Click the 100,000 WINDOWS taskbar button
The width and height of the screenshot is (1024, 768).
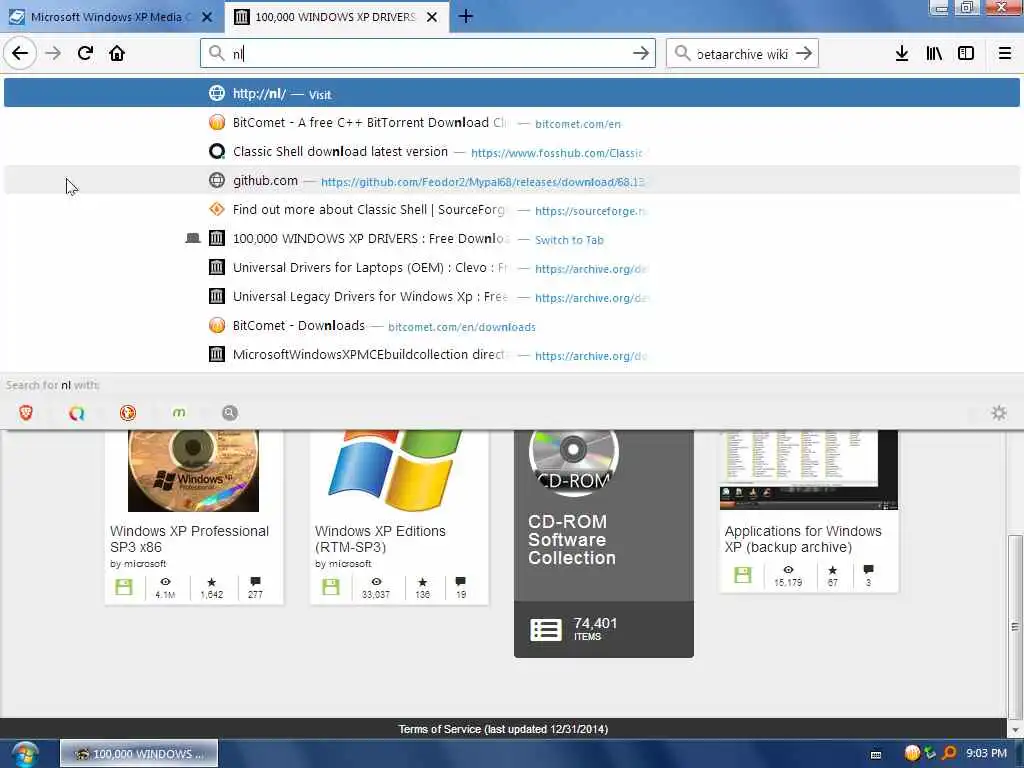(139, 754)
